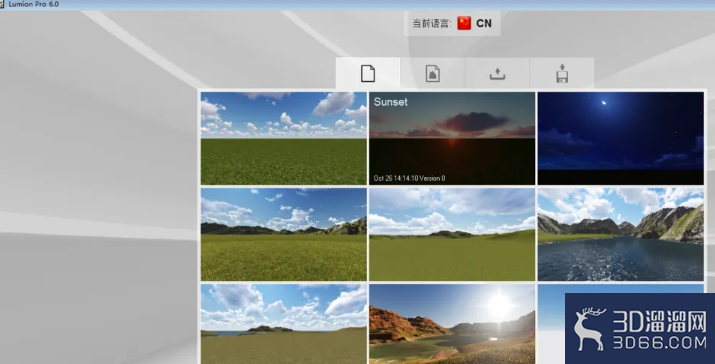The image size is (715, 364).
Task: Select the flat grass daytime scene thumbnail
Action: (284, 138)
